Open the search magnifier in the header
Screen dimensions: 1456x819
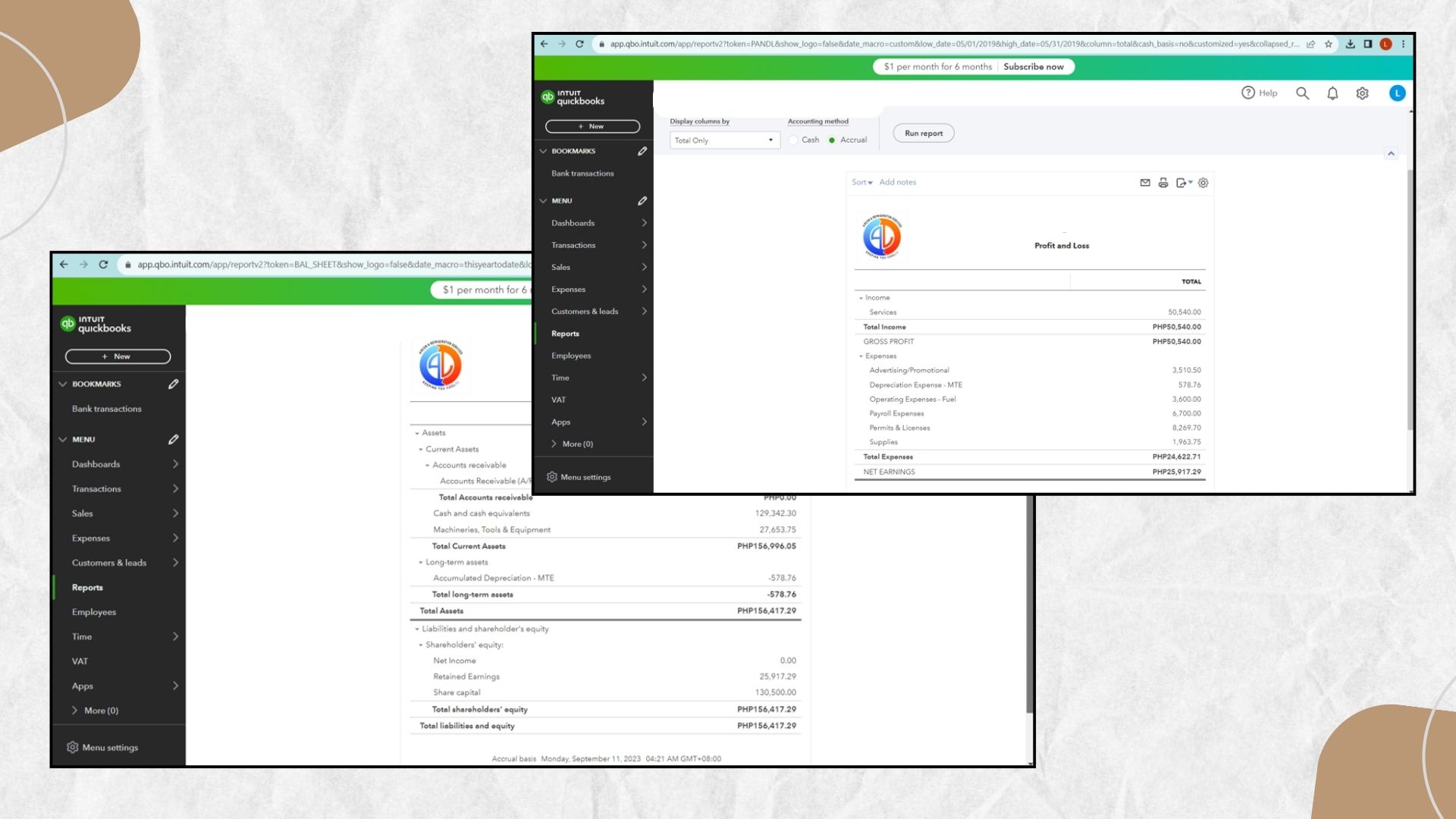click(1302, 93)
